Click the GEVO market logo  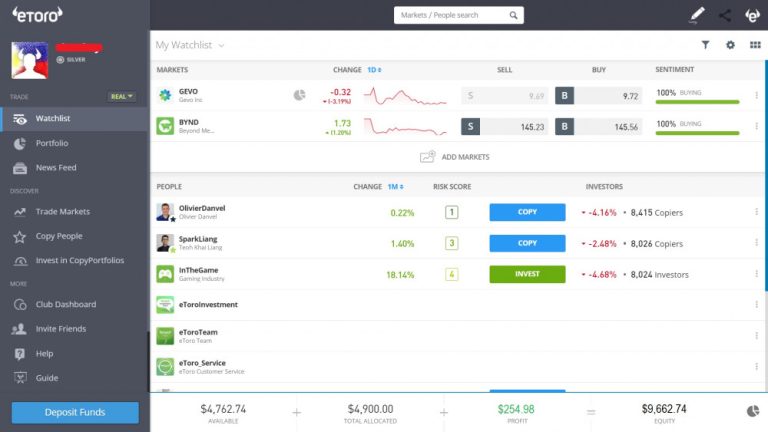(x=165, y=95)
